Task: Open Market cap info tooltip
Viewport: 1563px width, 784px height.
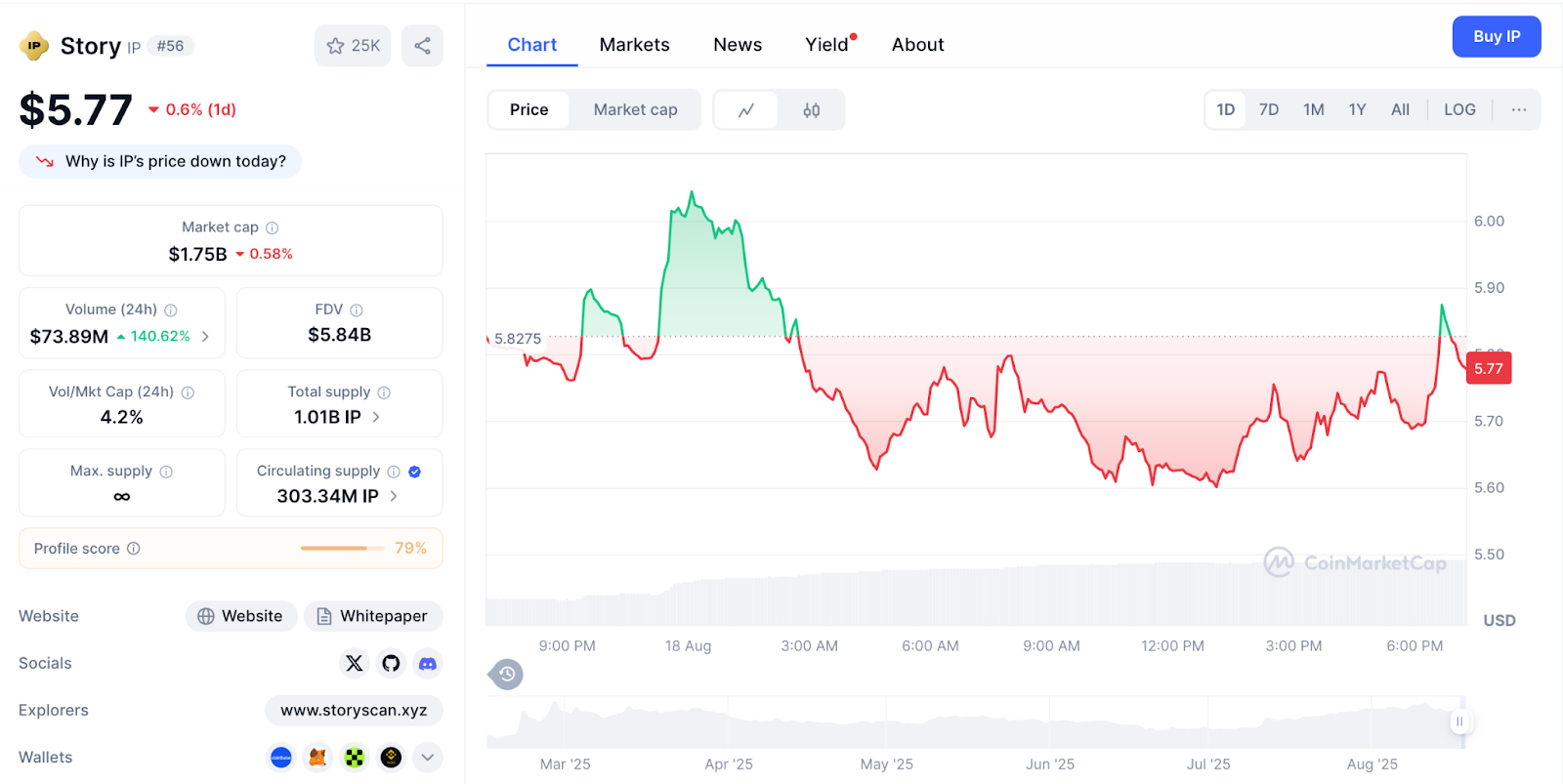Action: click(273, 227)
